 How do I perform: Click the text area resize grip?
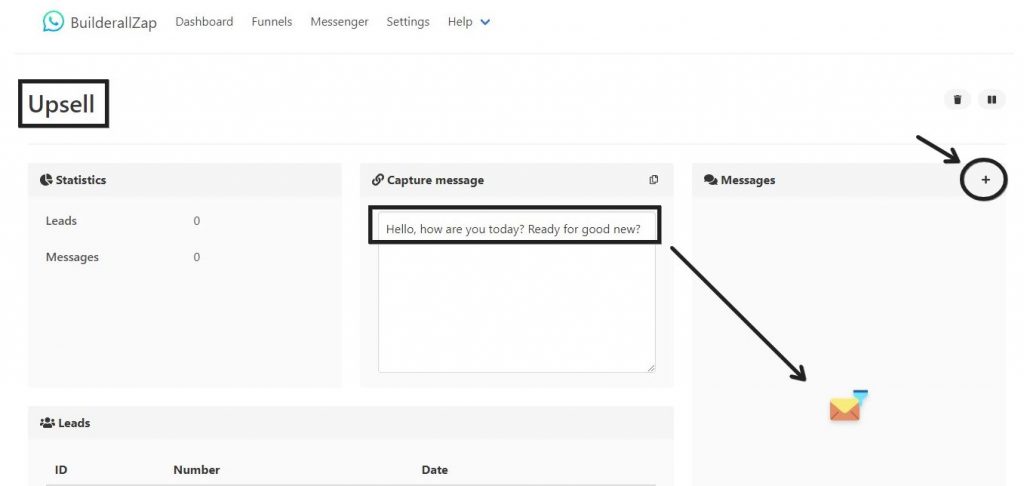tap(650, 368)
